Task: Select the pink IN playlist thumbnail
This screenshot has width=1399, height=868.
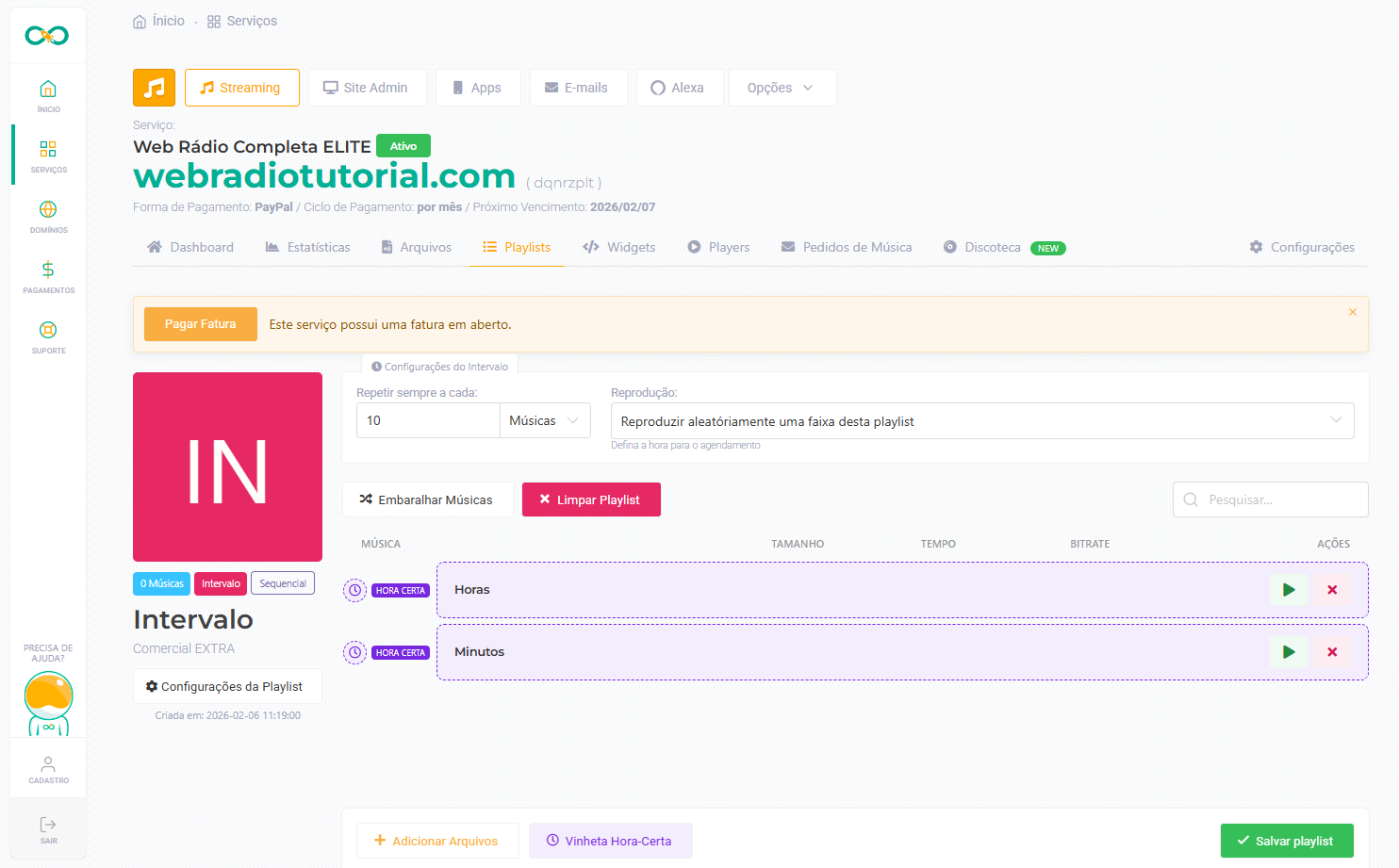Action: point(227,467)
